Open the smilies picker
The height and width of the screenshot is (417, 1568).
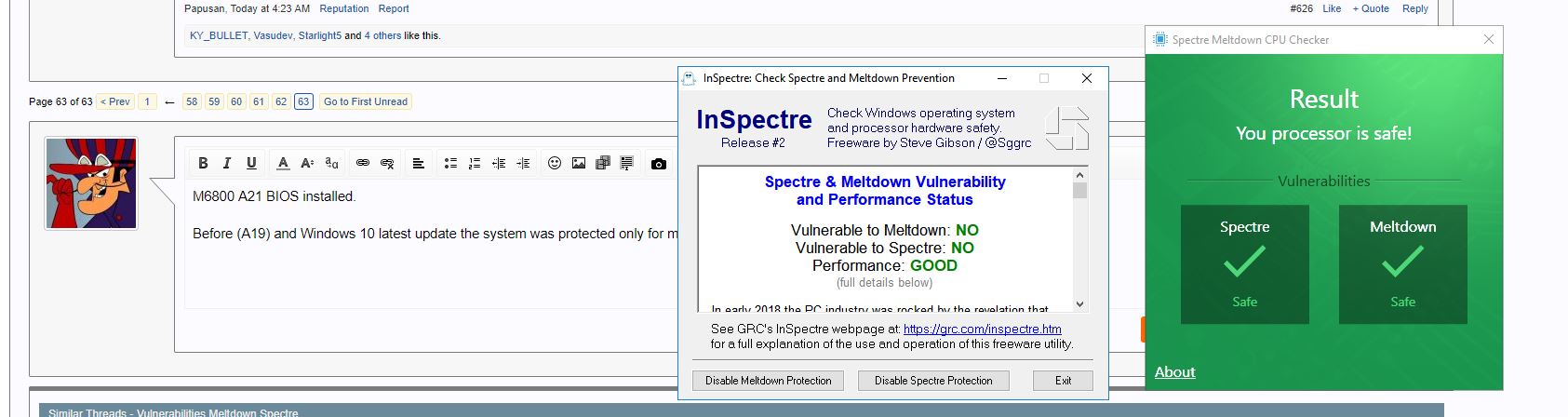point(555,164)
